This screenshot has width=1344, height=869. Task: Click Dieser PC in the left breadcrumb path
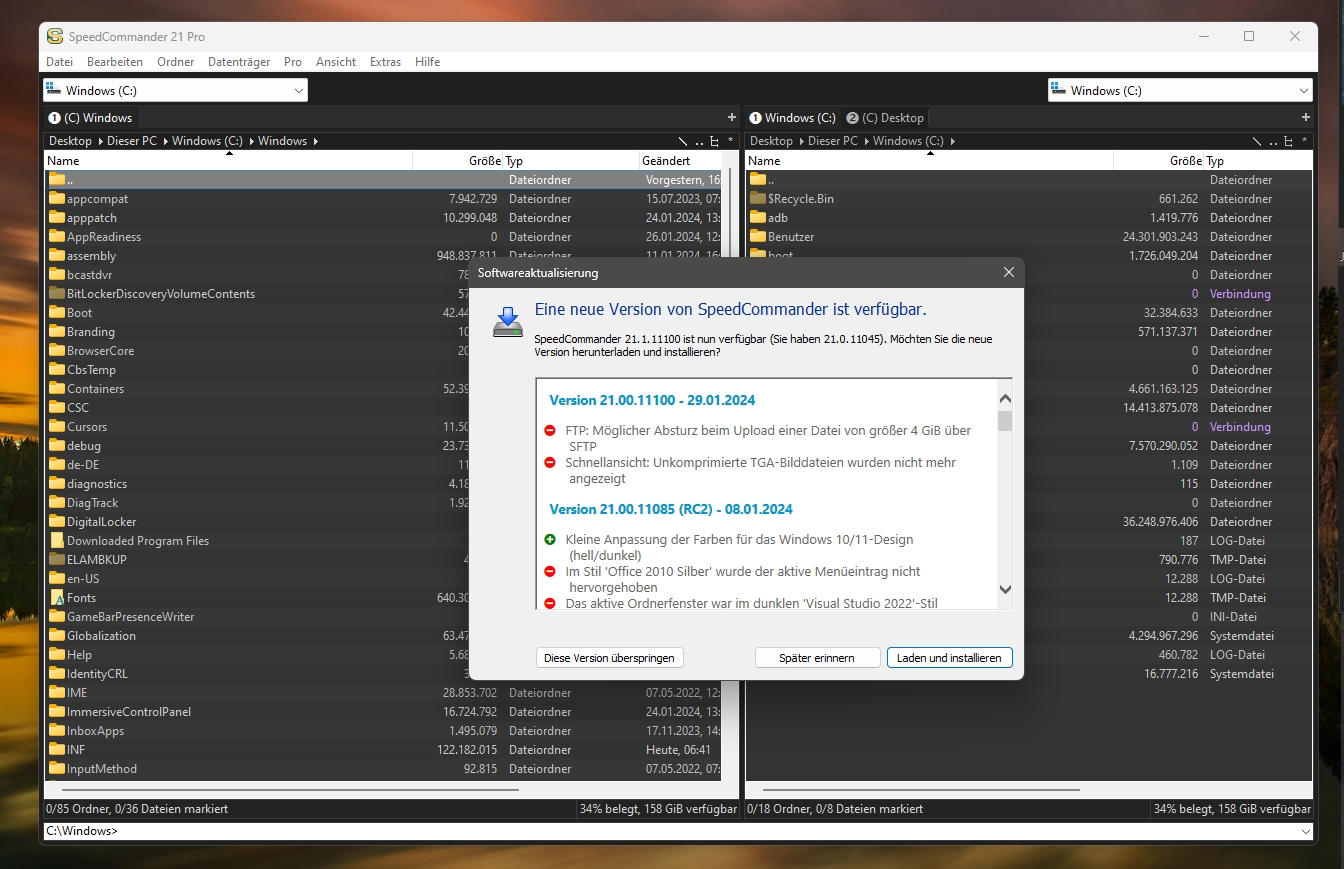132,141
